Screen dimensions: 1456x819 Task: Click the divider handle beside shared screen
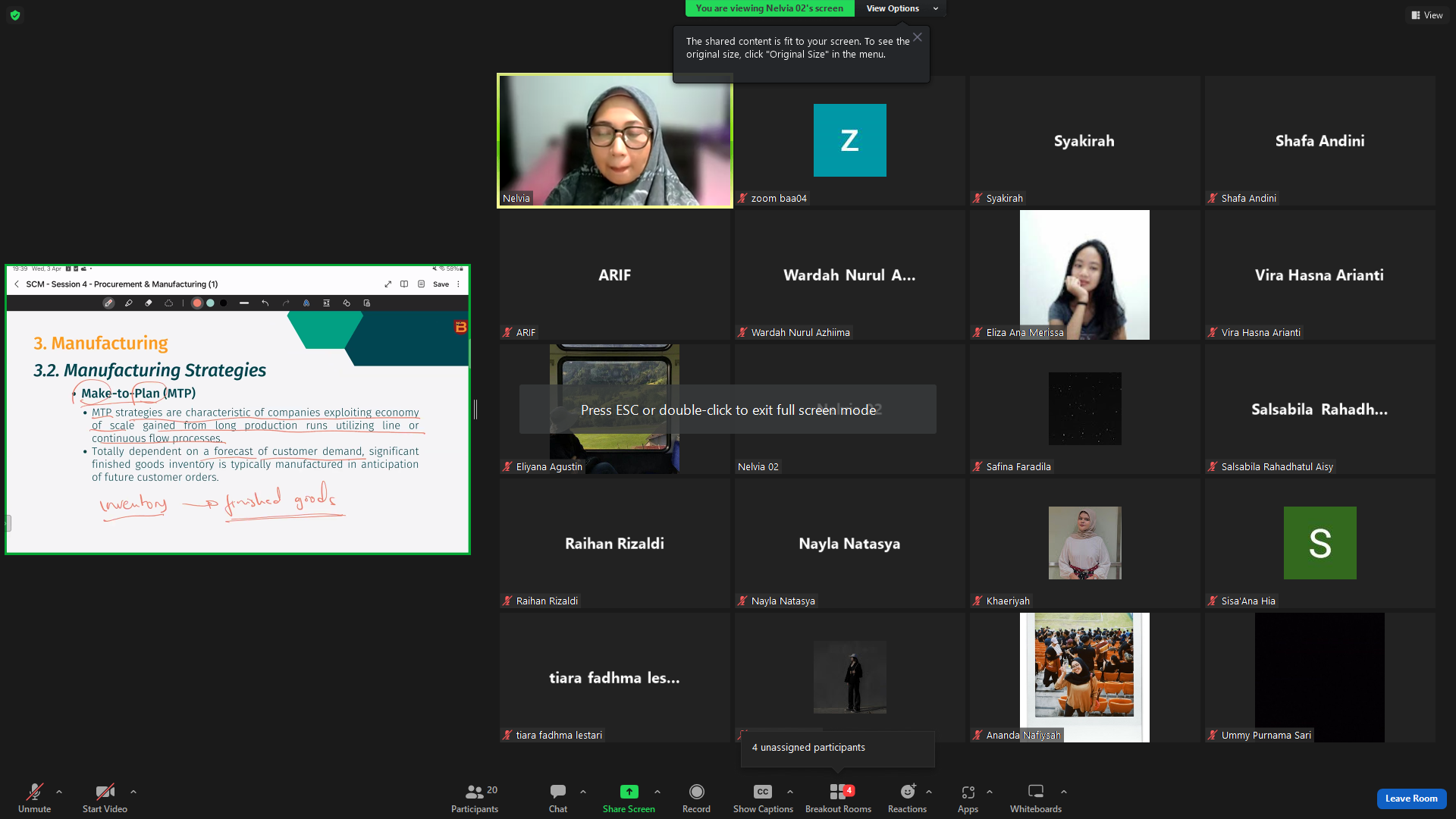pos(475,409)
